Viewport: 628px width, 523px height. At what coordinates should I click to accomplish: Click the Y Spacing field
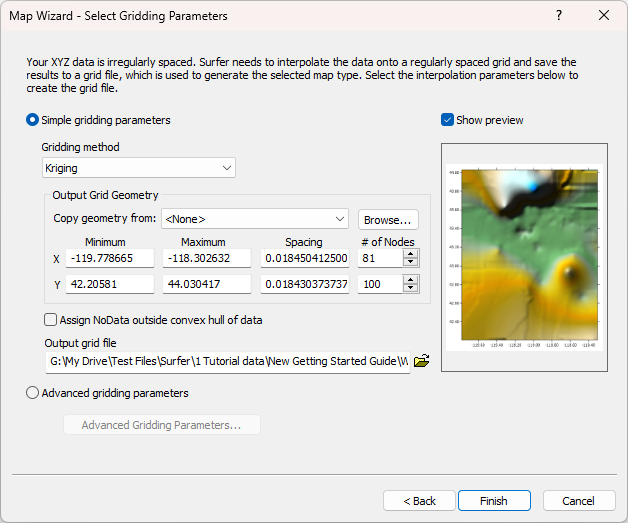(305, 284)
